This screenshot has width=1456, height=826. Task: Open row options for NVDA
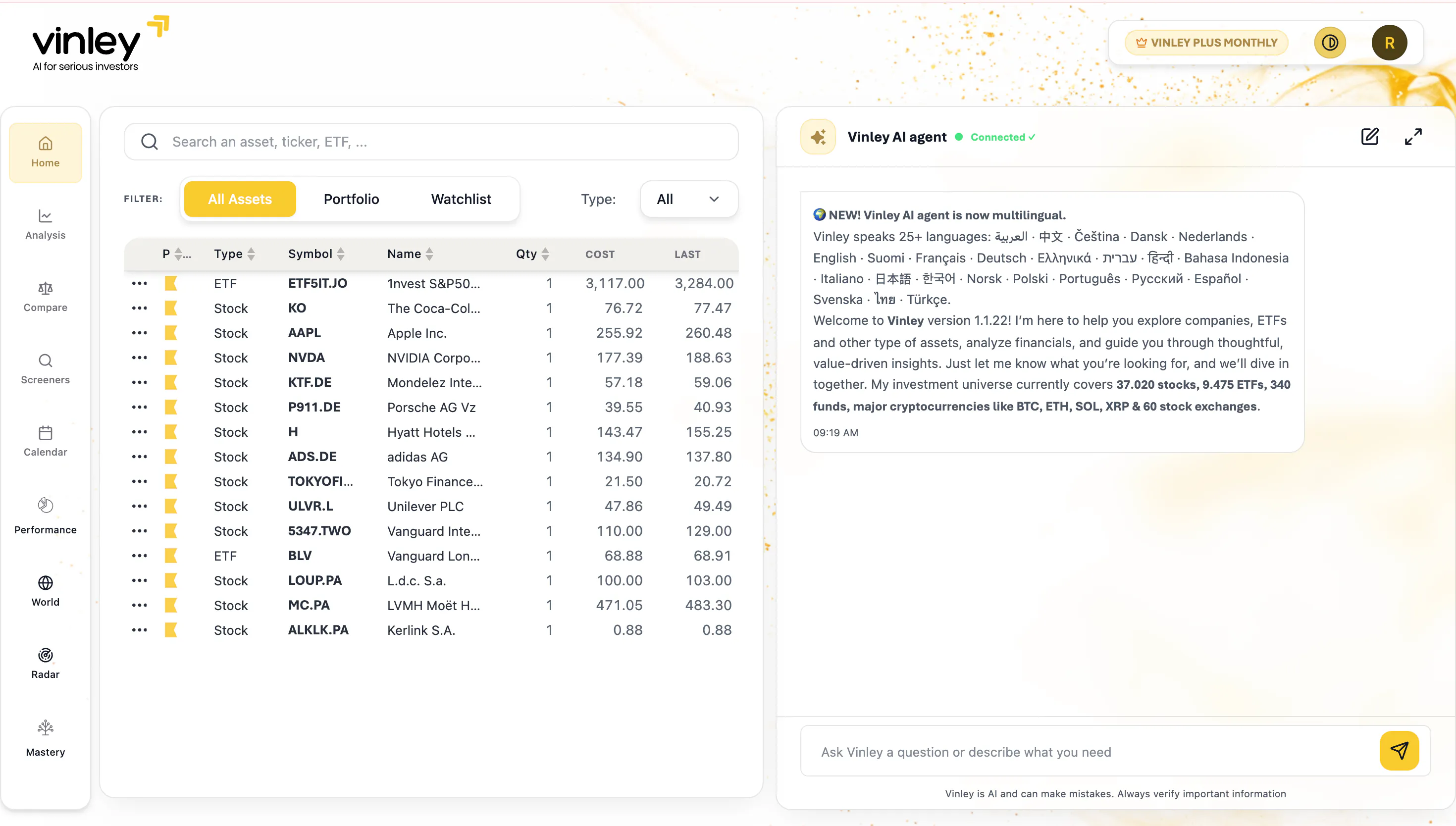(x=139, y=358)
